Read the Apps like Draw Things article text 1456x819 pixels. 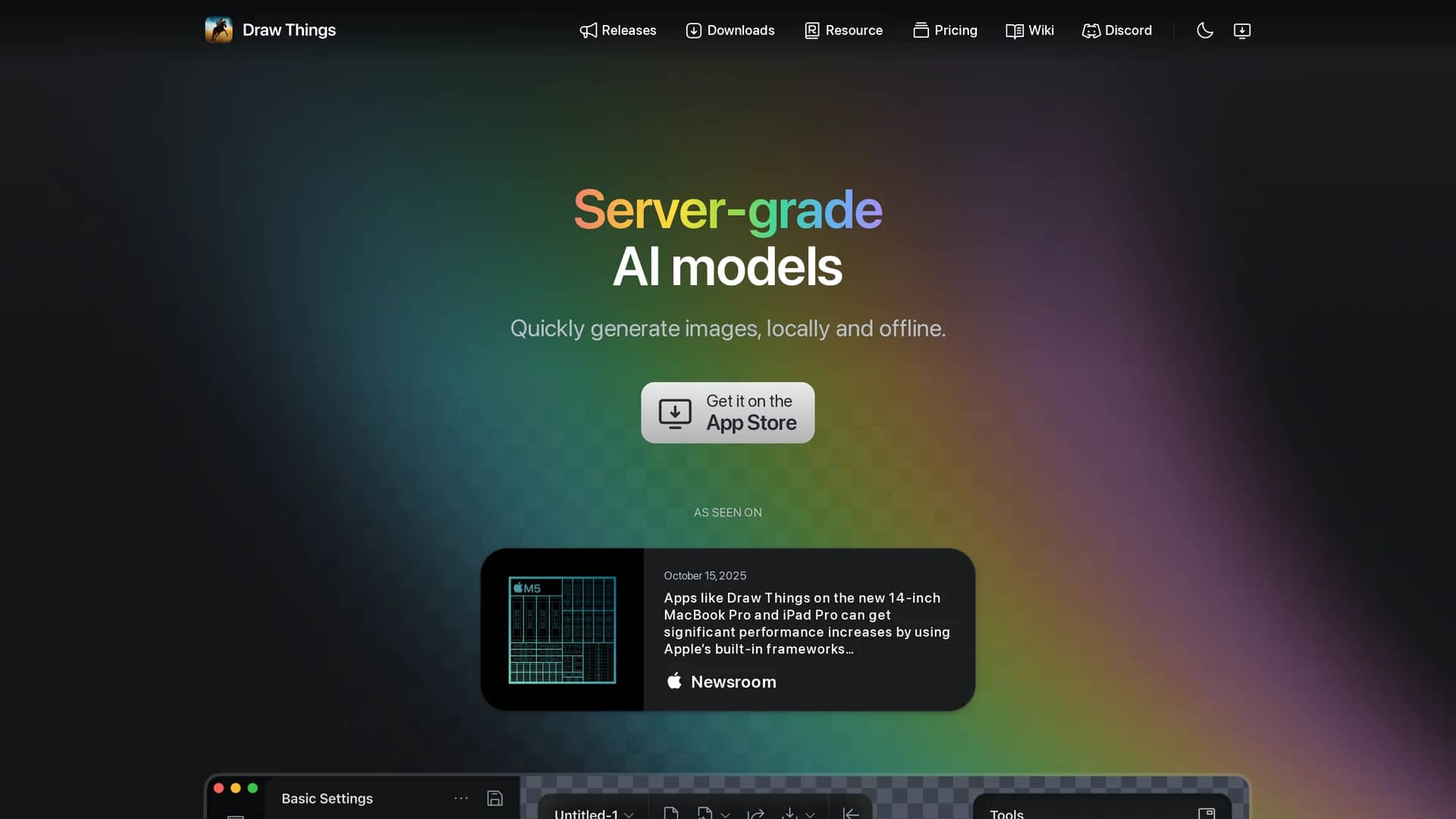[807, 623]
